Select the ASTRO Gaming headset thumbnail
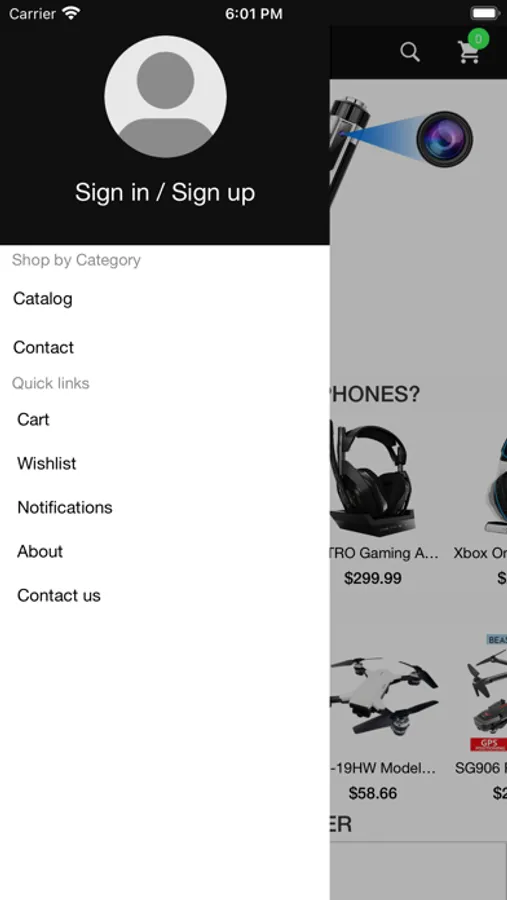This screenshot has width=507, height=900. coord(372,480)
